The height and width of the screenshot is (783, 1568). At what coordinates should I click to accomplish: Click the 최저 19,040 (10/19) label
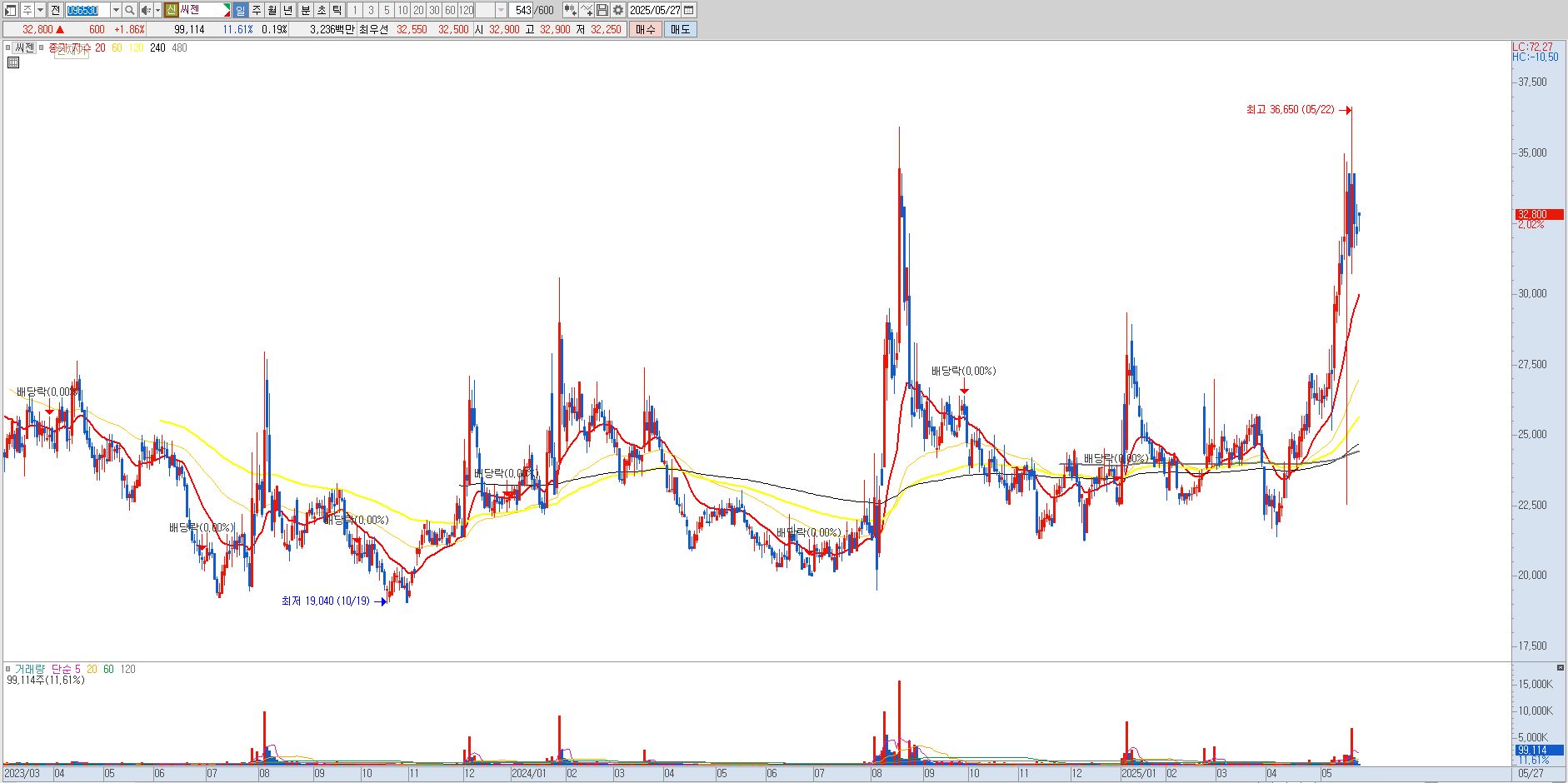click(325, 601)
